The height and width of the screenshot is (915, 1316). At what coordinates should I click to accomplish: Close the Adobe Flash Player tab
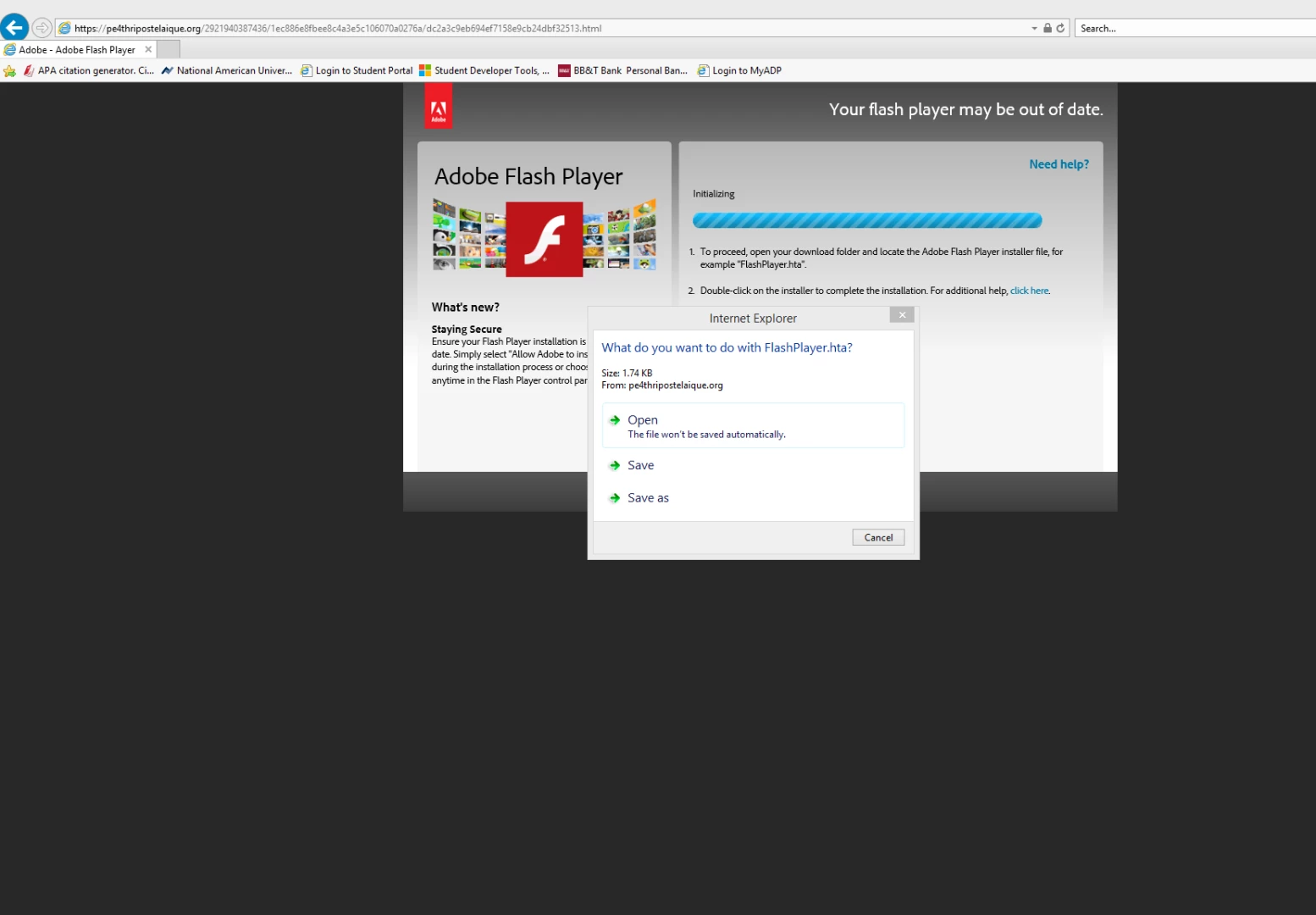point(148,50)
